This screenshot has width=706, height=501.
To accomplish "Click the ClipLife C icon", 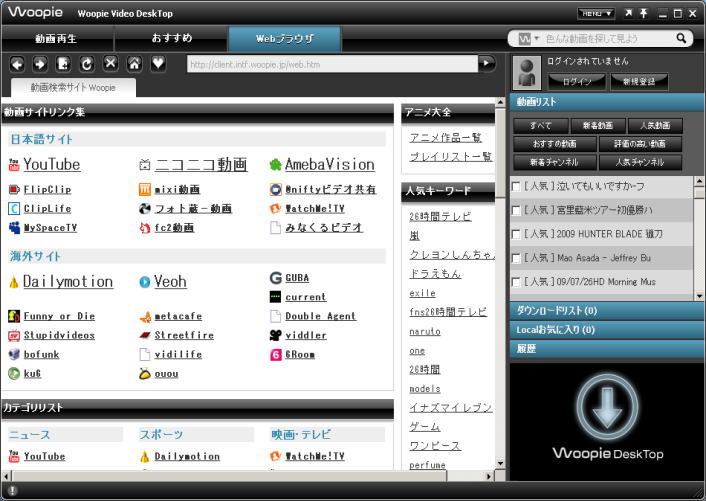I will pos(14,208).
